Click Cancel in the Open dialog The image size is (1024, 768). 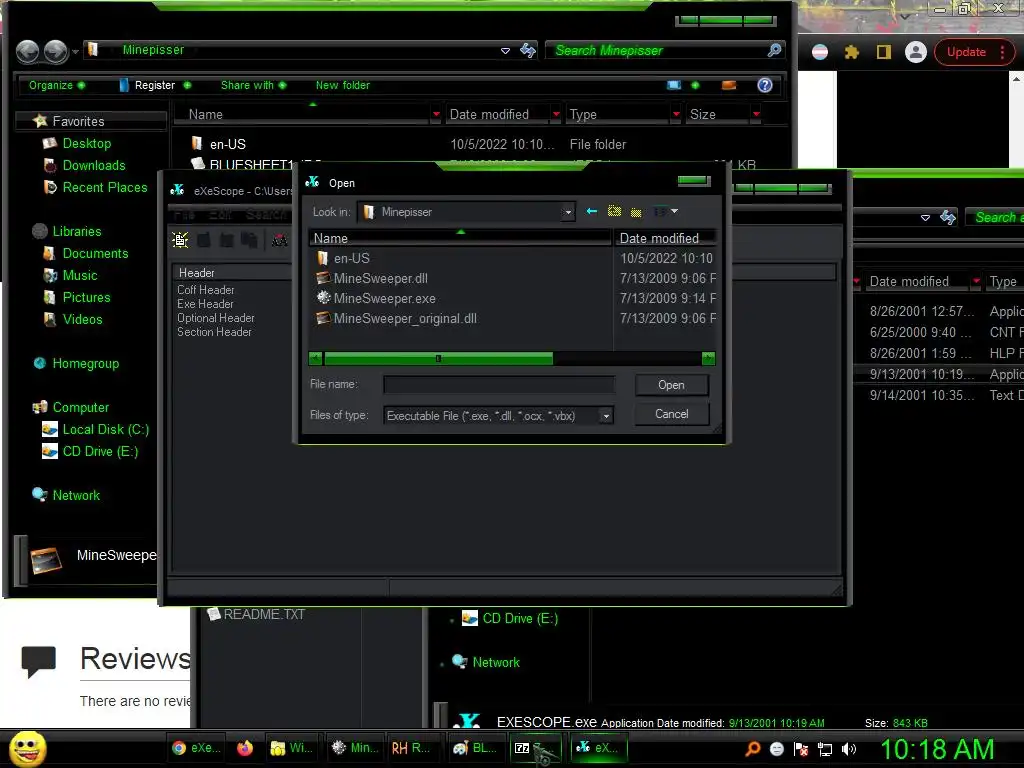pyautogui.click(x=671, y=414)
